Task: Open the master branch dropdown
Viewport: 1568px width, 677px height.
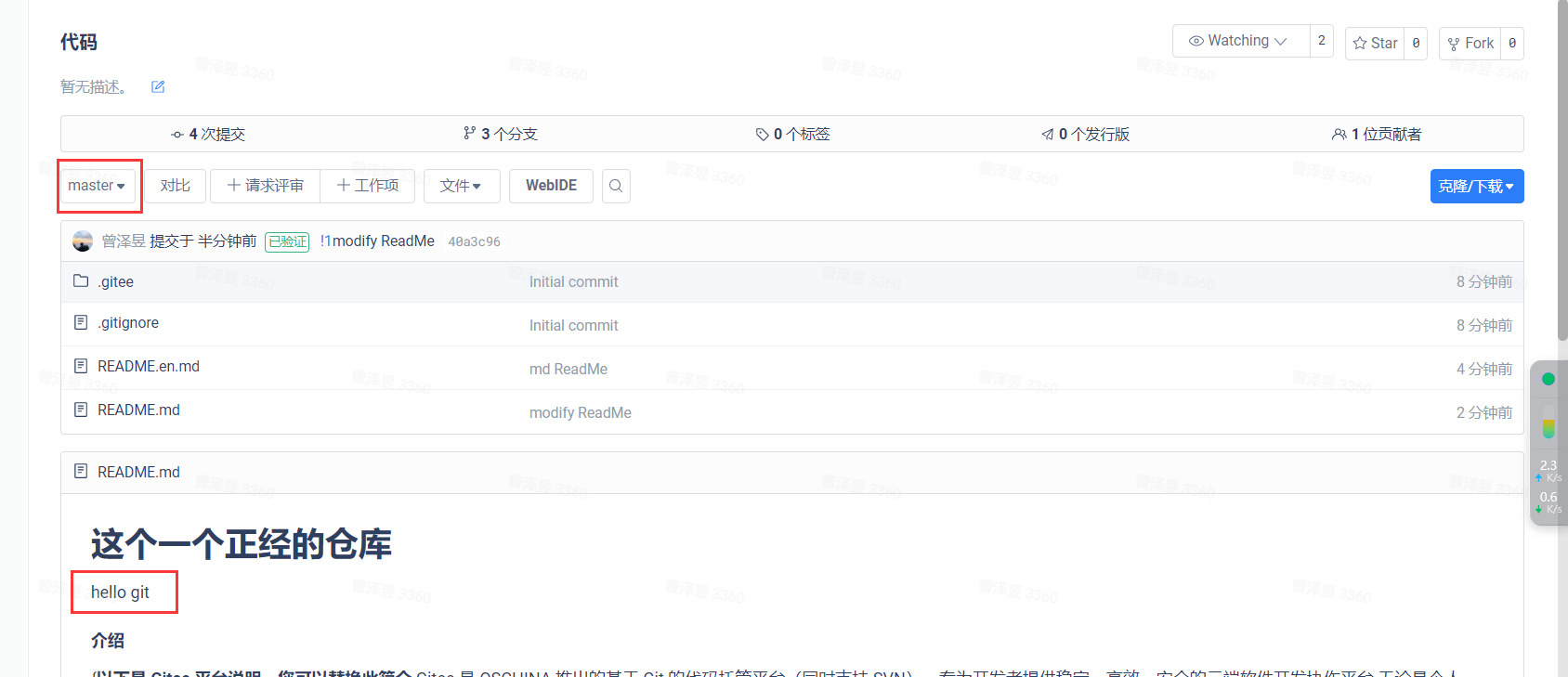Action: coord(97,186)
